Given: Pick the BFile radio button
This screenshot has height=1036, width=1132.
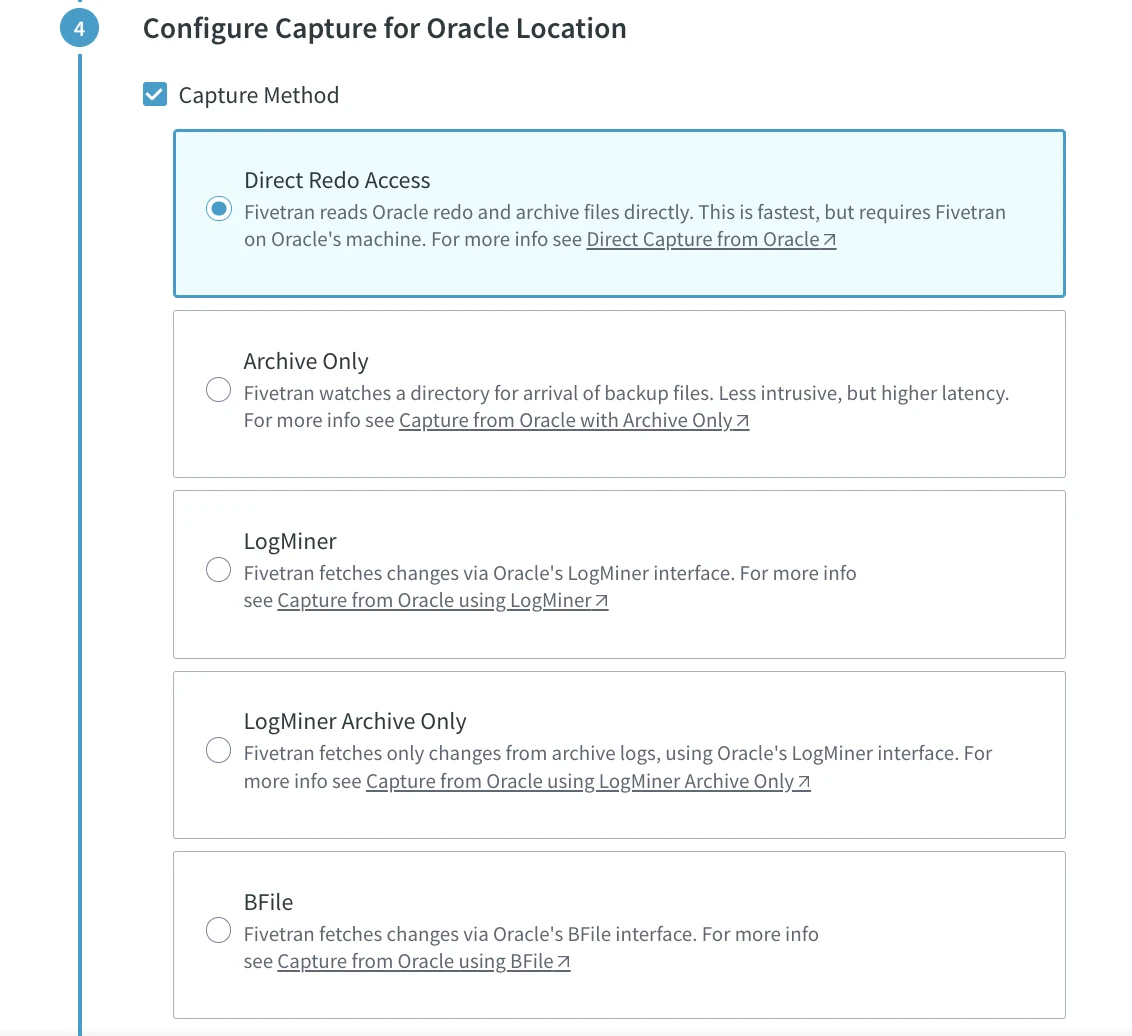Looking at the screenshot, I should point(218,931).
